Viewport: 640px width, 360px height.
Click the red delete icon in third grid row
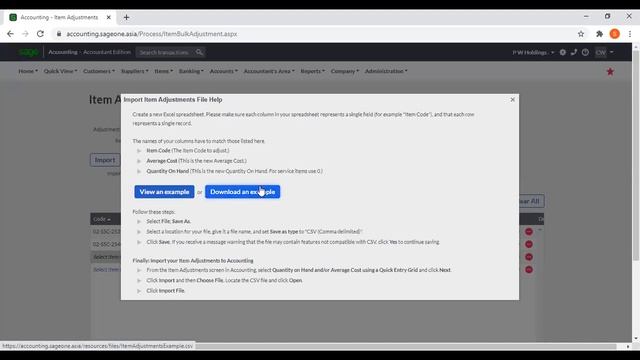(x=529, y=257)
